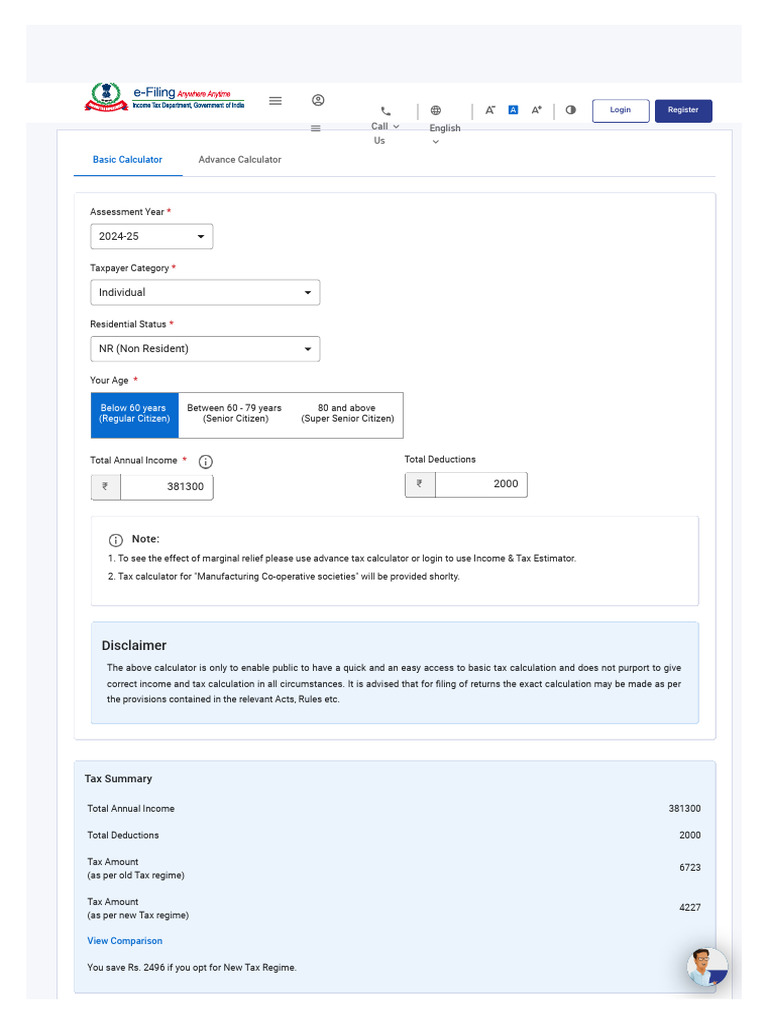Click the Tax Summary heading
Viewport: 768px width, 1024px height.
tap(118, 779)
